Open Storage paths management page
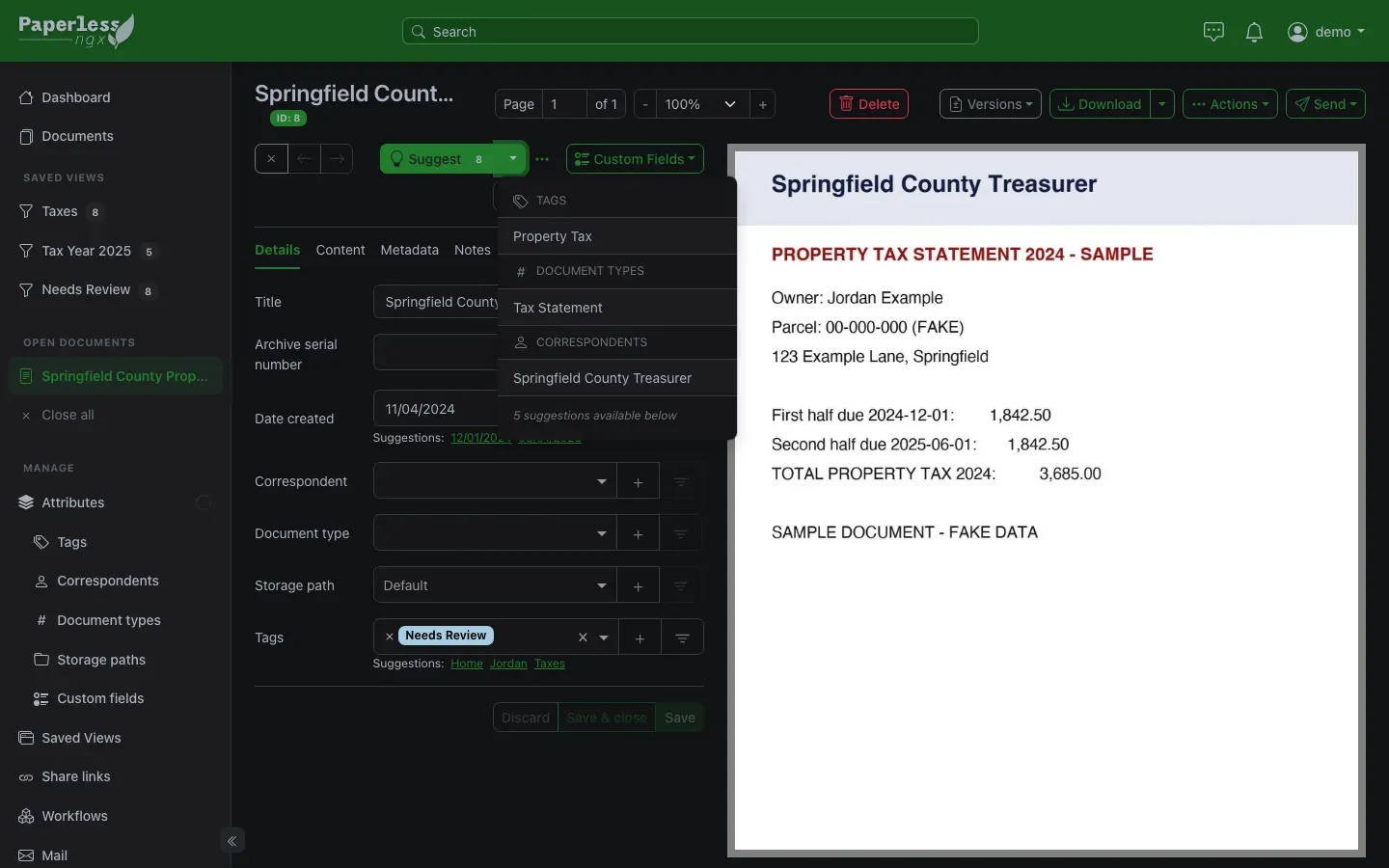 click(x=100, y=660)
